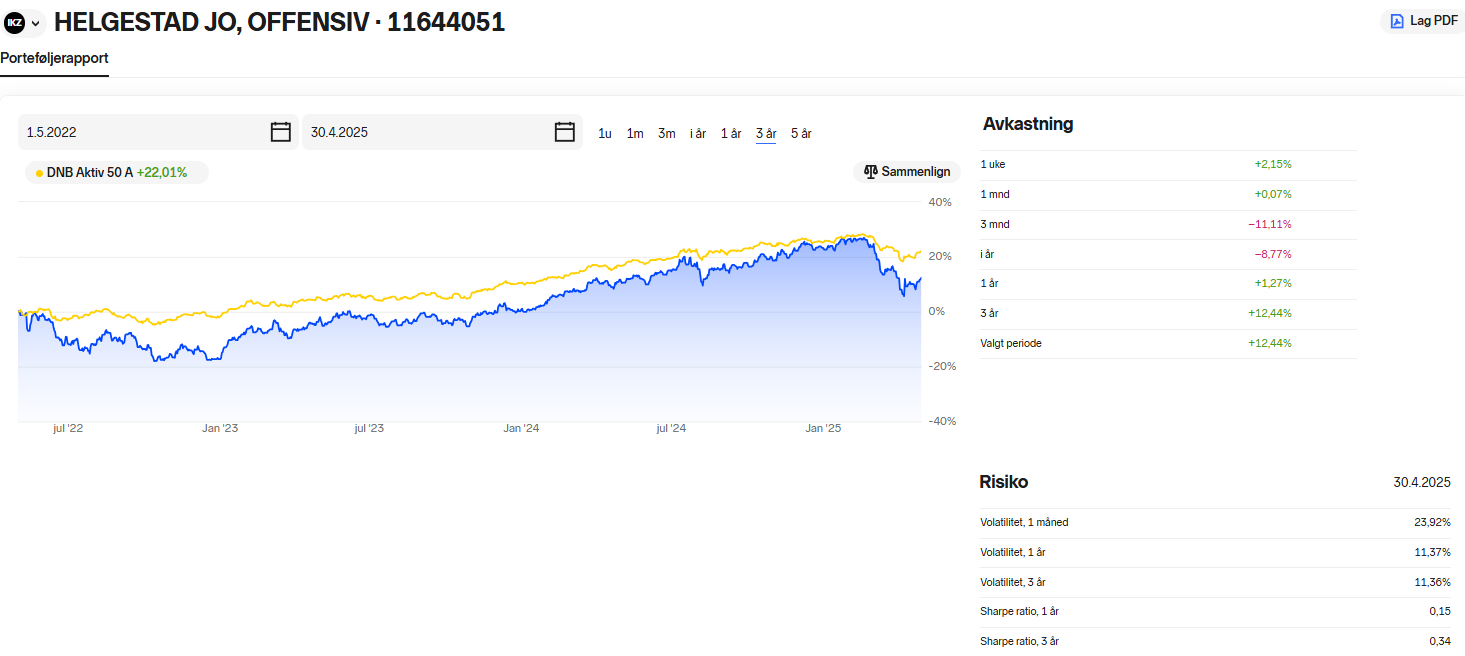The height and width of the screenshot is (656, 1465).
Task: Click the +2,15% return value
Action: tap(1273, 164)
